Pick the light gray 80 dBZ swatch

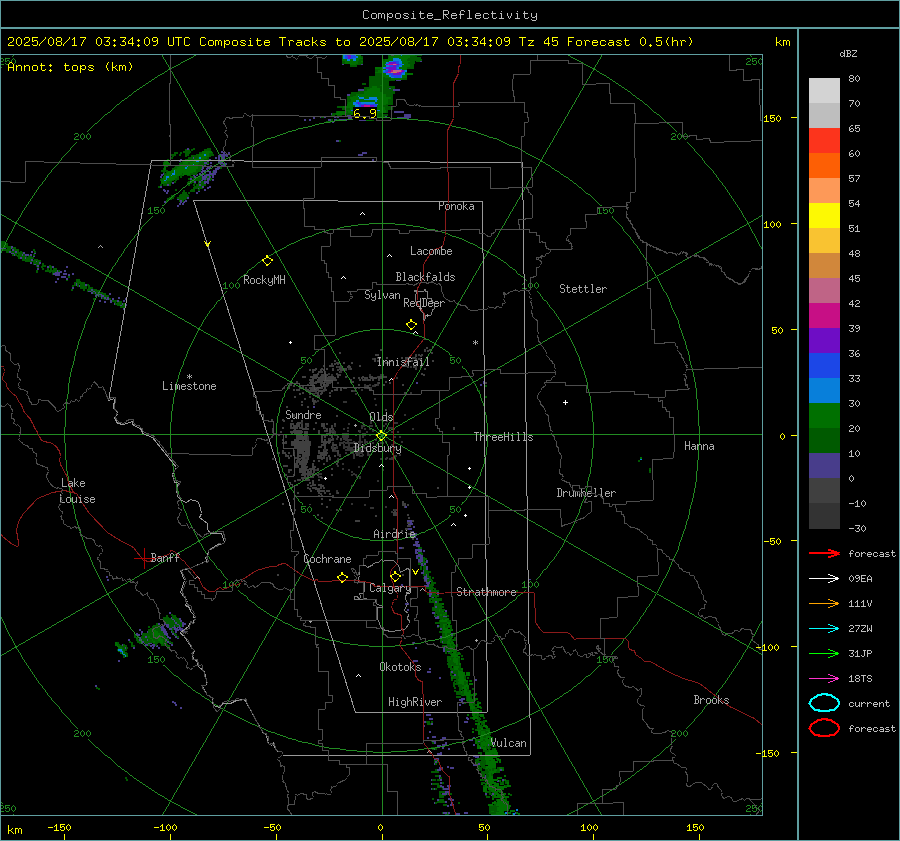point(824,90)
